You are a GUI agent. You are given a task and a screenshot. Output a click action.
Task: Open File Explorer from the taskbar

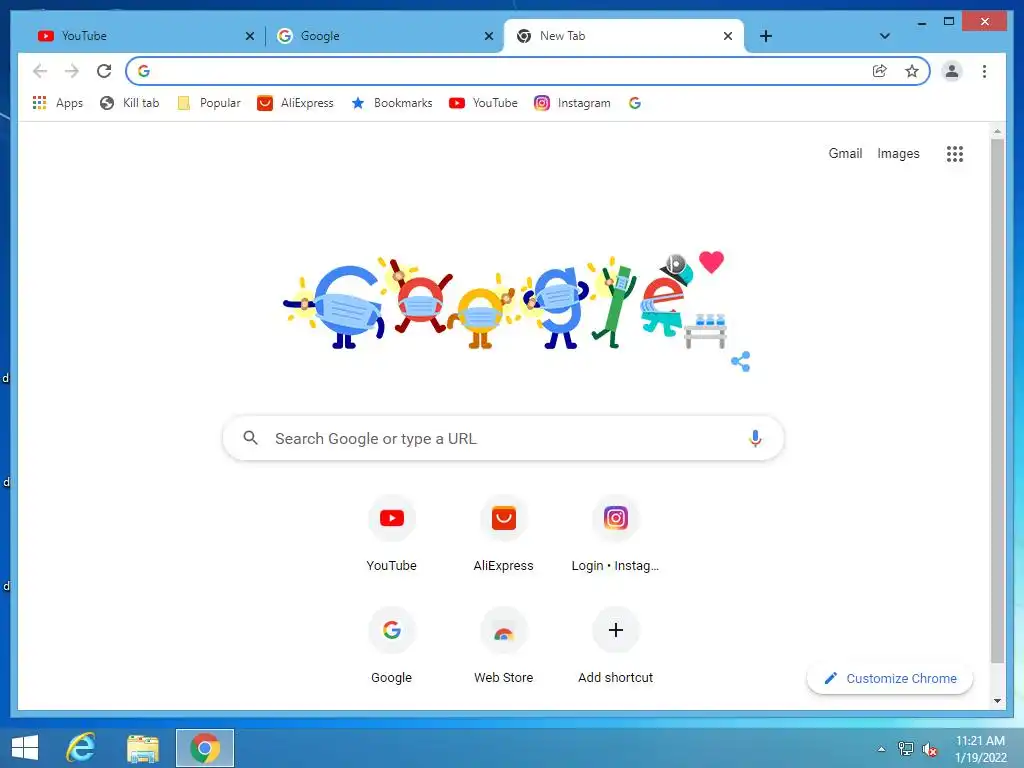143,748
